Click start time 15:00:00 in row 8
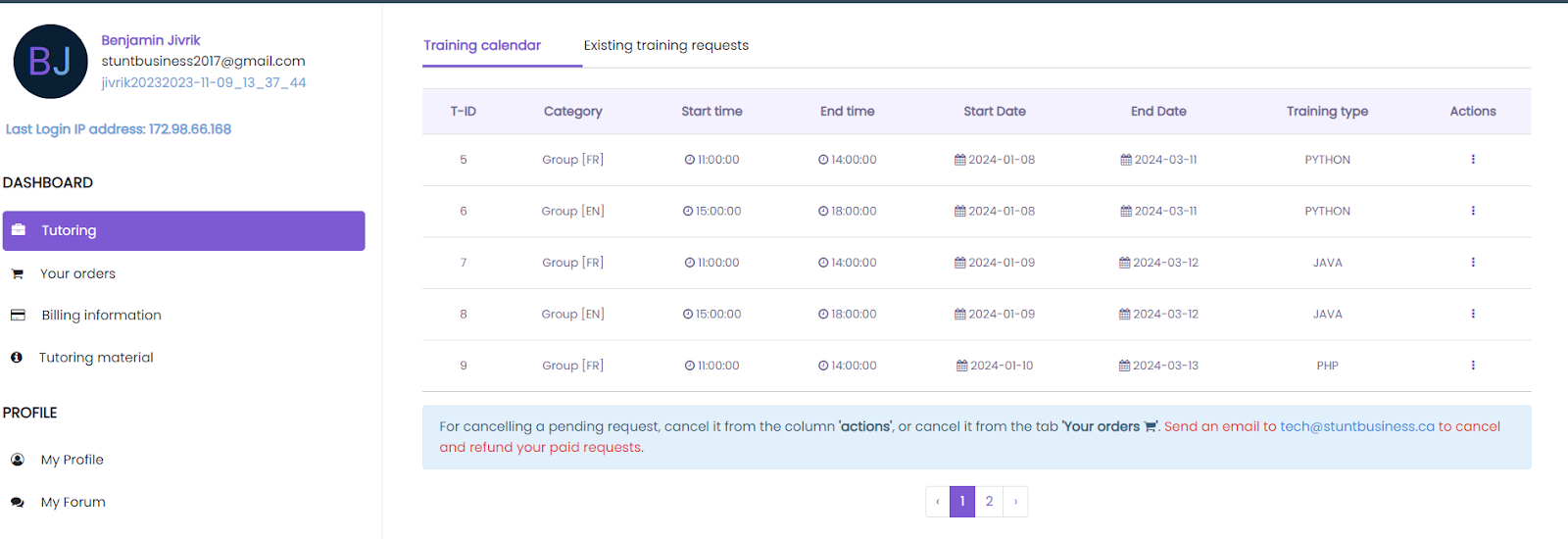This screenshot has width=1568, height=539. click(x=718, y=314)
